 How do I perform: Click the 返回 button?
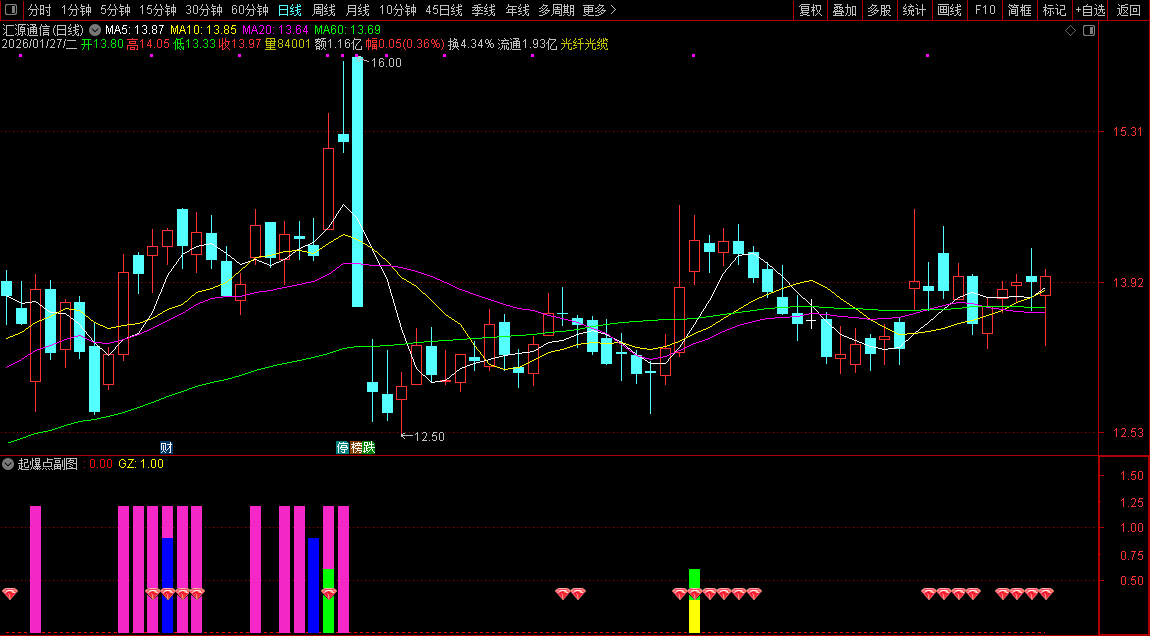coord(1129,10)
